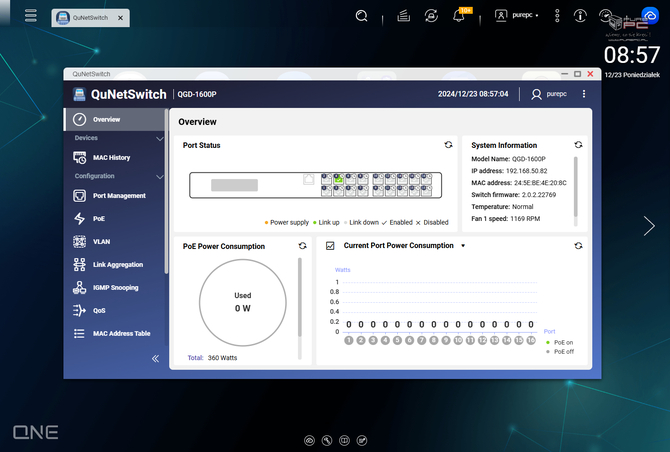Collapse sidebar with double-chevron button
The image size is (670, 452).
[156, 358]
